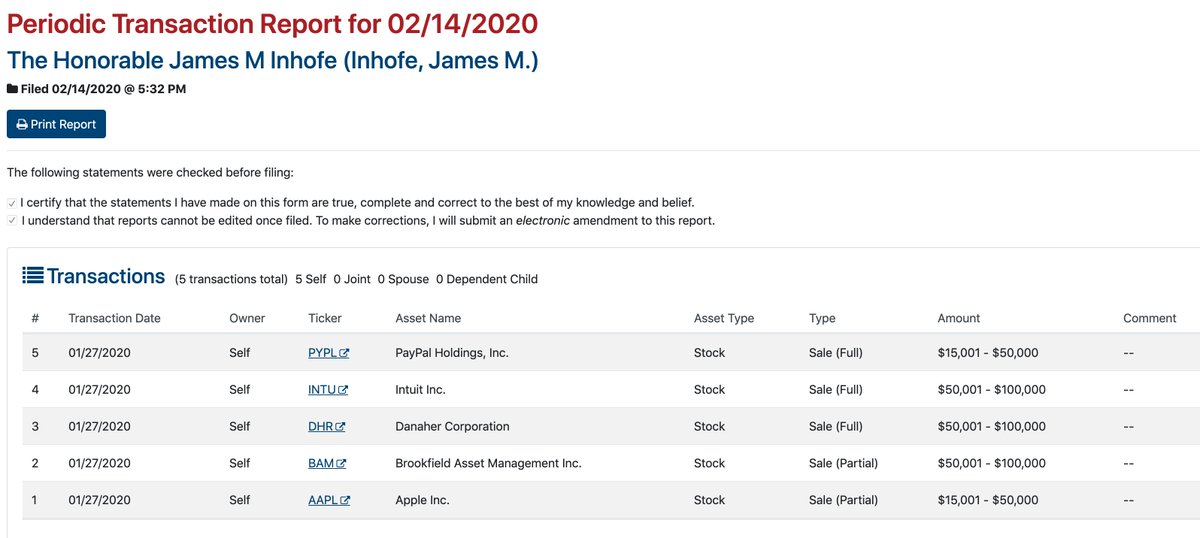Select the Intuit Inc. asset name
The width and height of the screenshot is (1200, 538).
(x=421, y=390)
